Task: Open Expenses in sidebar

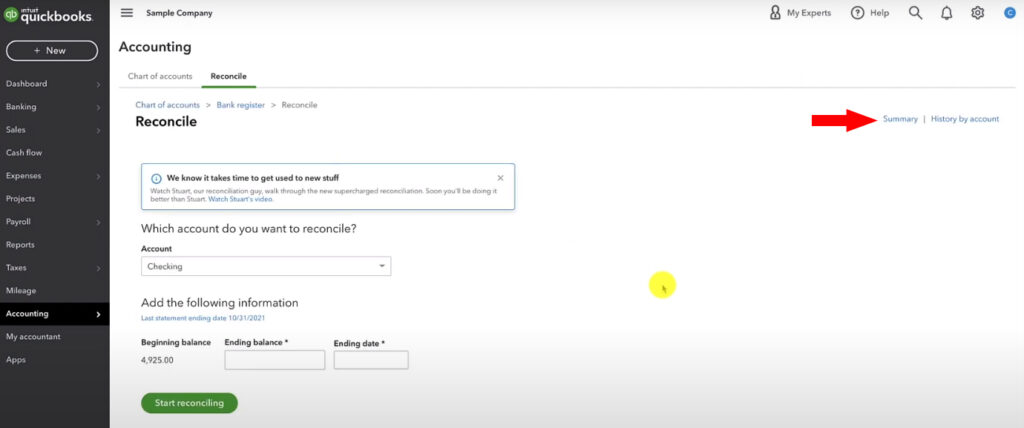Action: pyautogui.click(x=24, y=176)
